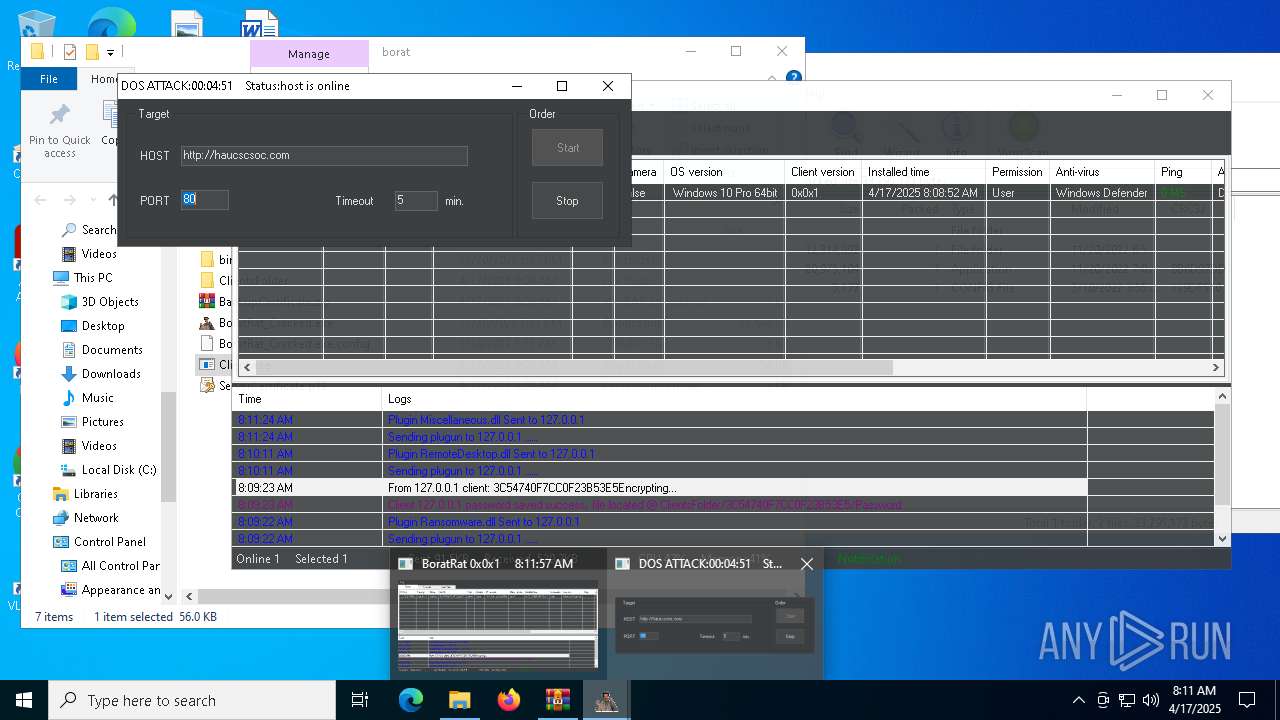The height and width of the screenshot is (720, 1280).
Task: Click the Timeout minutes field
Action: [x=416, y=200]
